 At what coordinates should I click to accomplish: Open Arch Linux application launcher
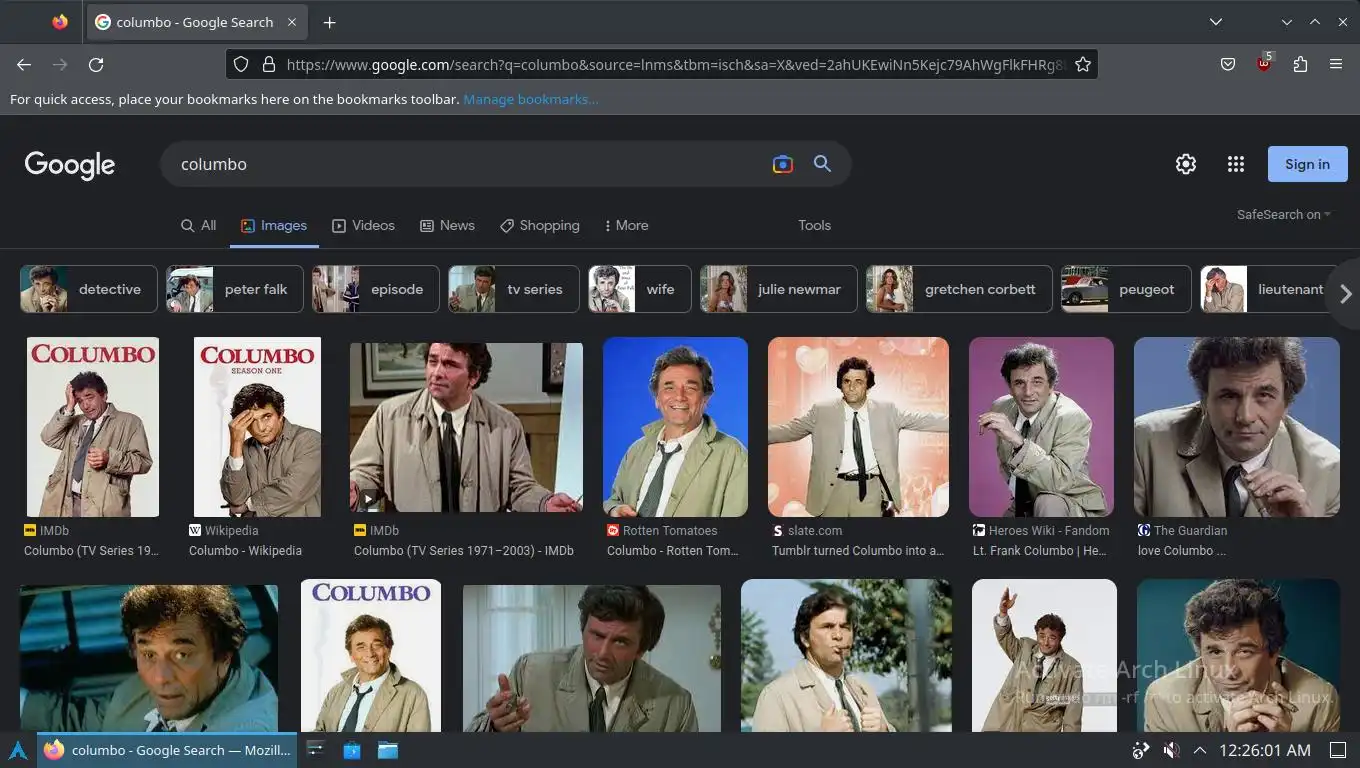18,750
